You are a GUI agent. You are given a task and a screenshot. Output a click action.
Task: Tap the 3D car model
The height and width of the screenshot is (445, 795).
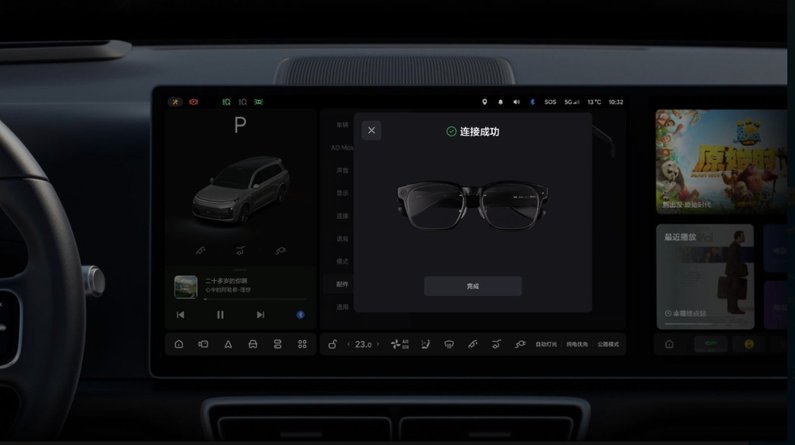241,189
